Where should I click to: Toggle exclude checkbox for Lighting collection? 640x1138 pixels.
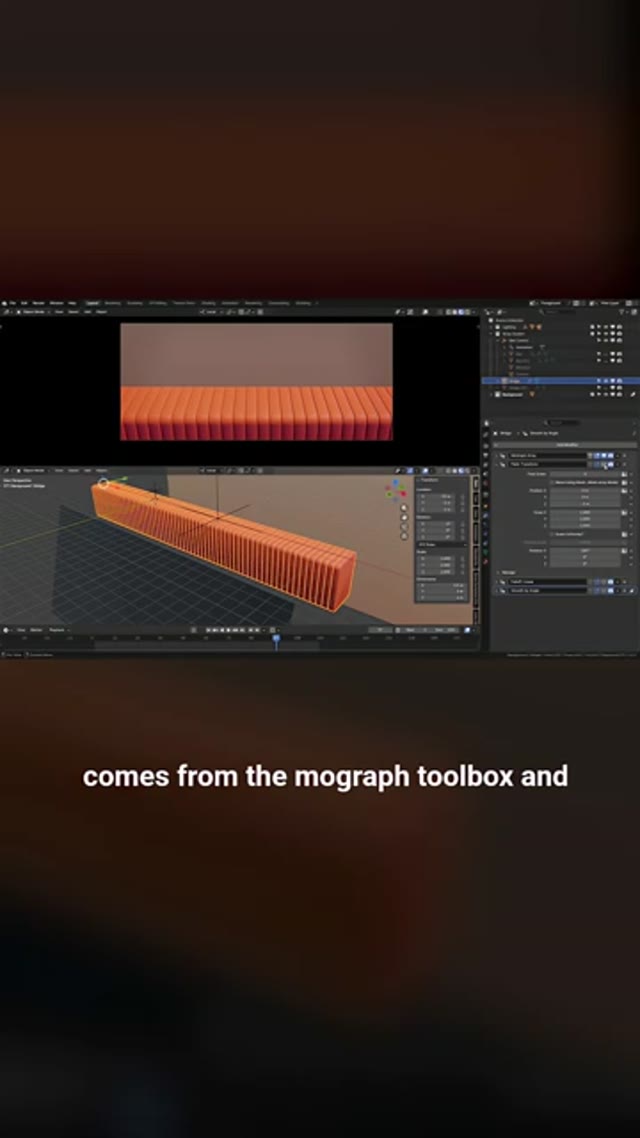click(592, 327)
